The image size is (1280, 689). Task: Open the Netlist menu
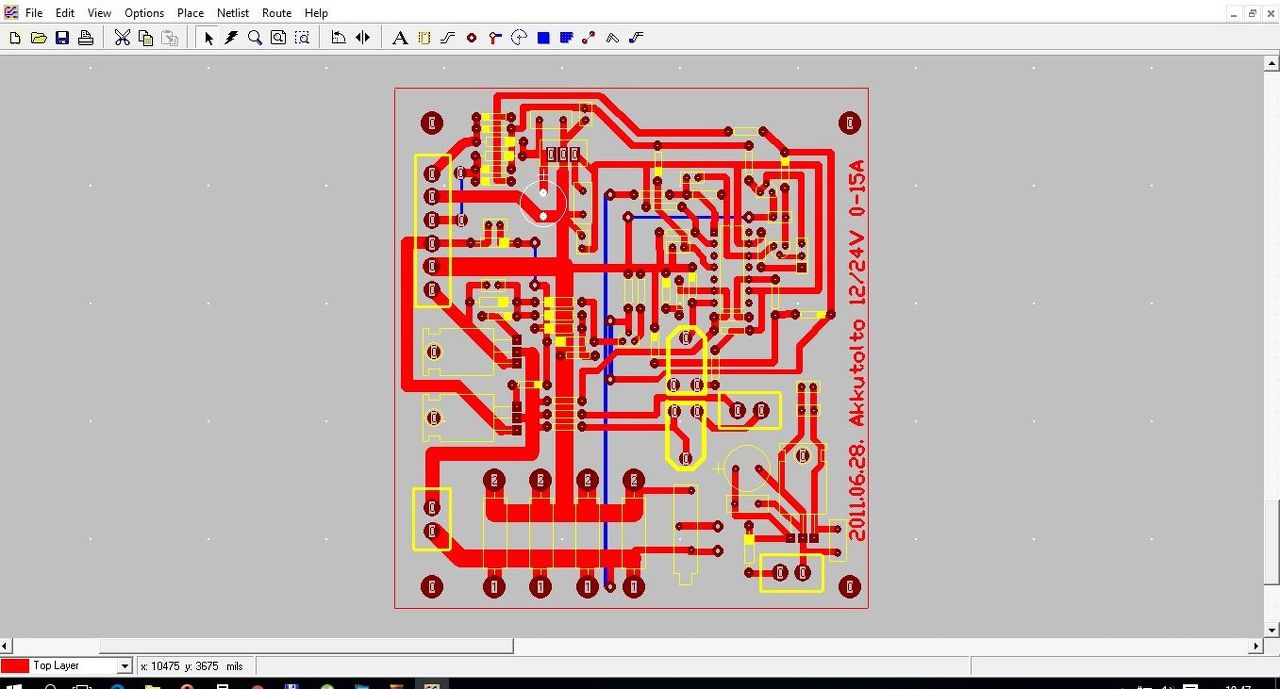pos(233,13)
